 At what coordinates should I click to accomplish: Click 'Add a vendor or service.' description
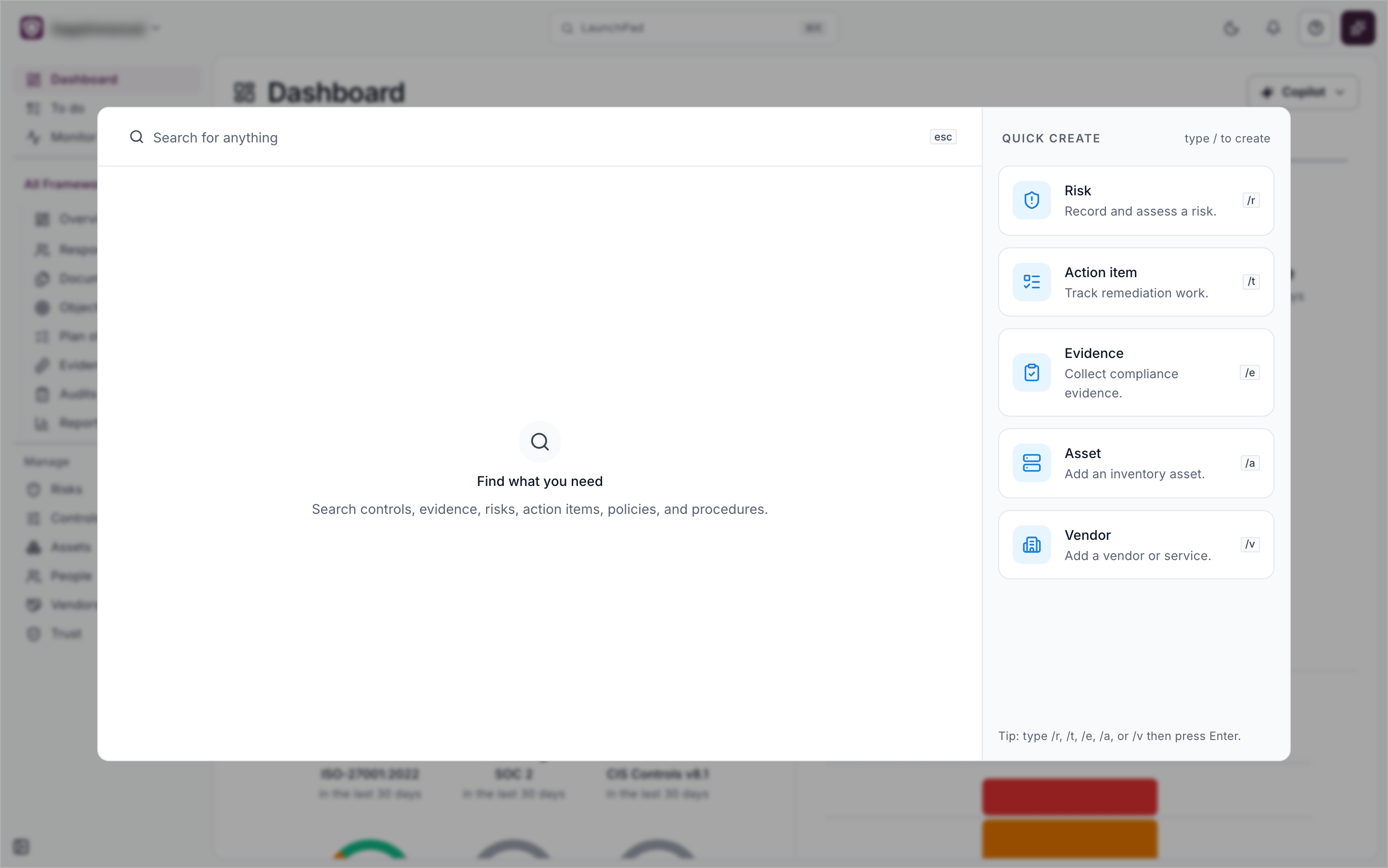tap(1138, 556)
